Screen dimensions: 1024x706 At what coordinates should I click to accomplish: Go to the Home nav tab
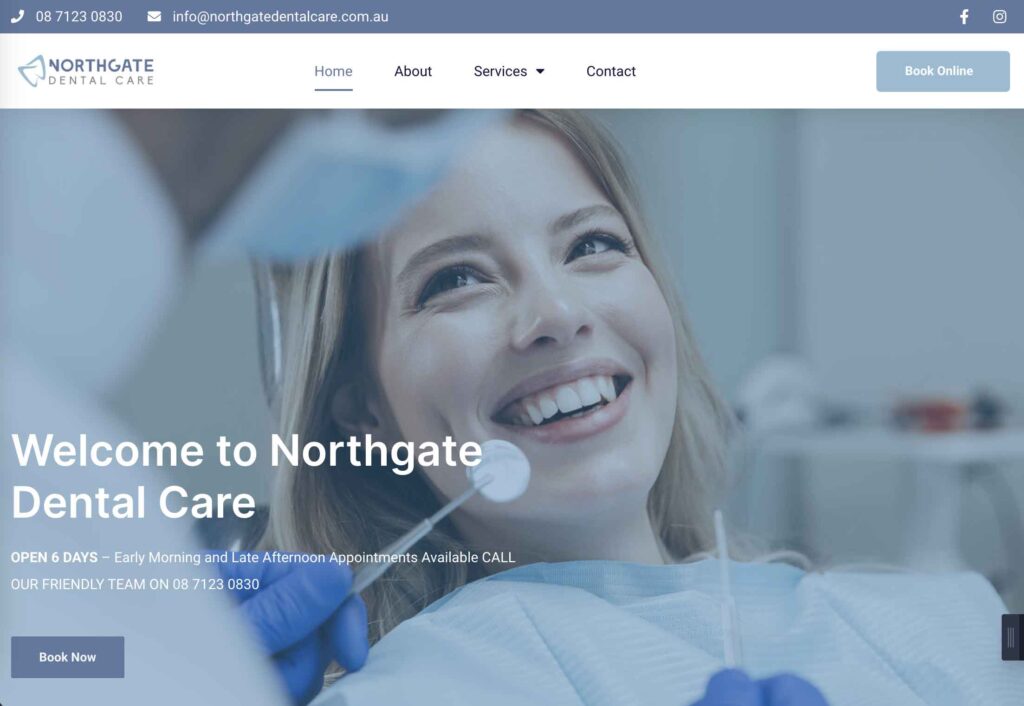coord(333,71)
